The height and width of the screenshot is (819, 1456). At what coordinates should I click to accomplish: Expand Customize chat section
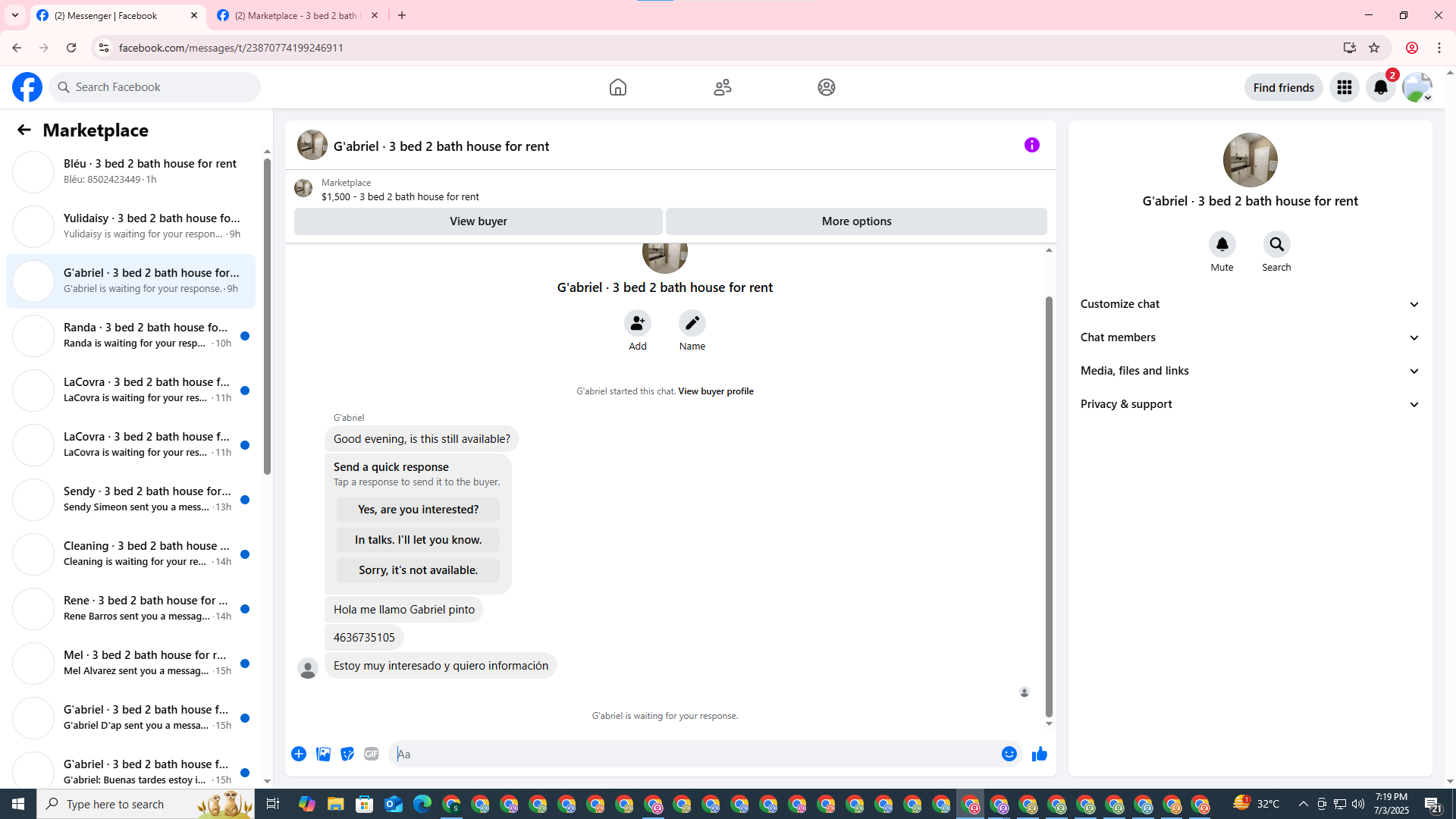[x=1250, y=304]
